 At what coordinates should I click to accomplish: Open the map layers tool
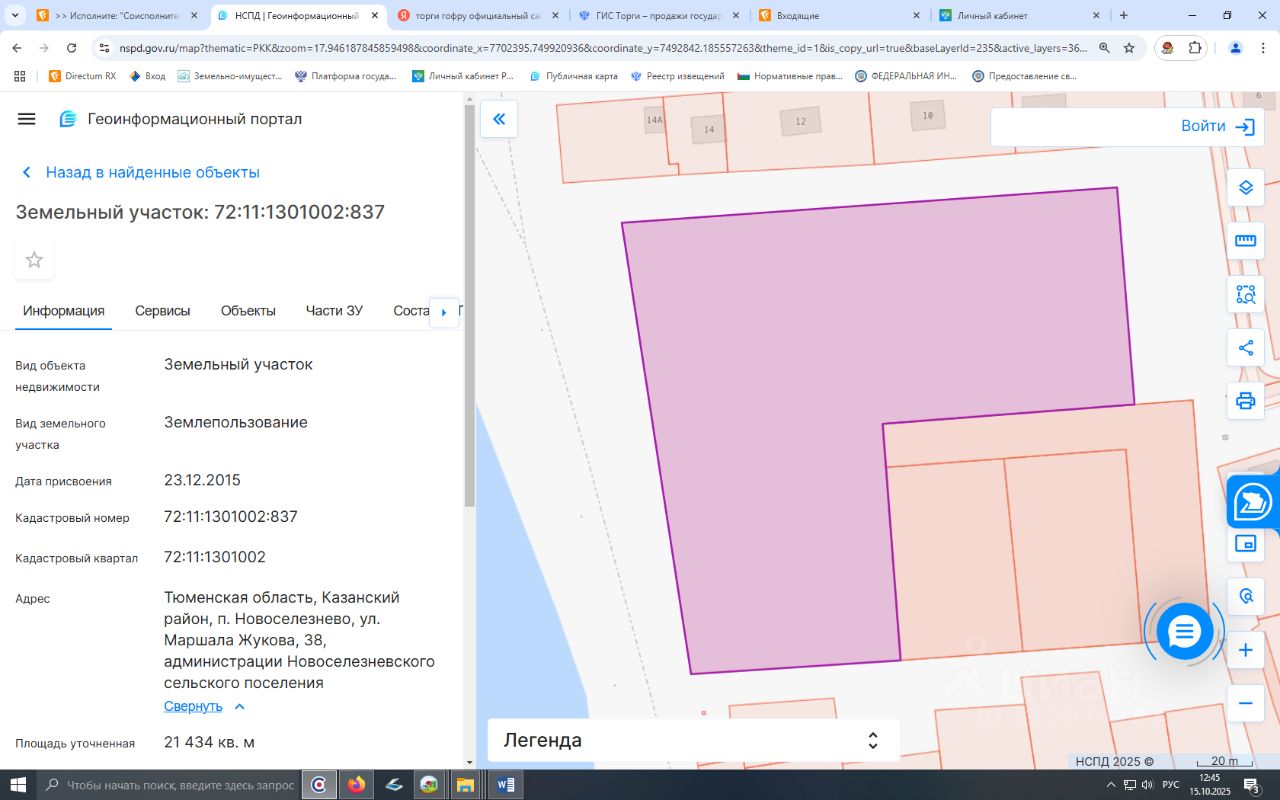[x=1245, y=187]
